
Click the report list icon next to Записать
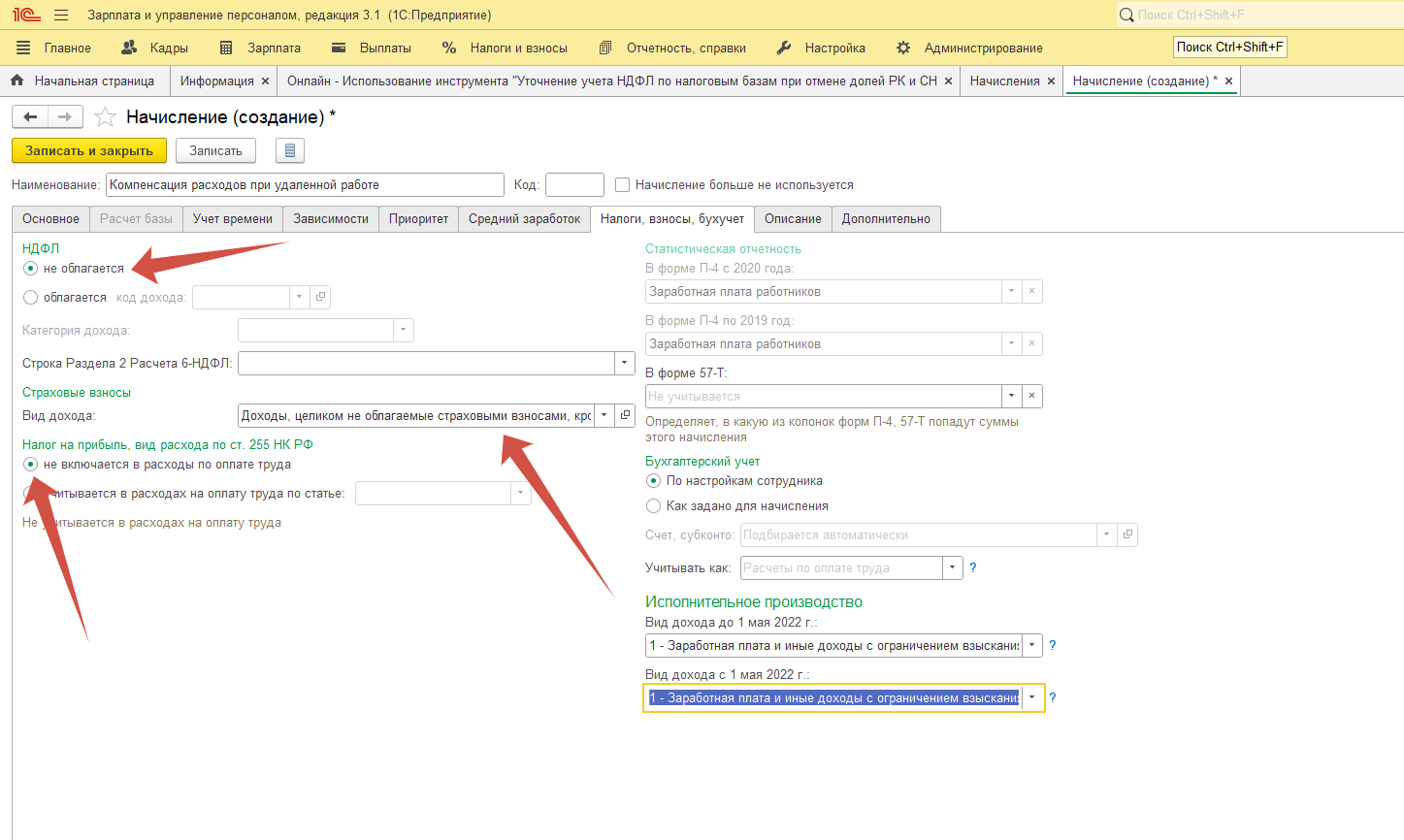(289, 150)
